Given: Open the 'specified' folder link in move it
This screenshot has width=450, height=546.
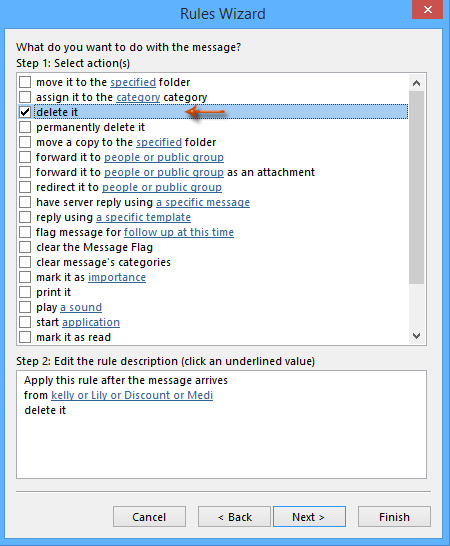Looking at the screenshot, I should point(133,83).
